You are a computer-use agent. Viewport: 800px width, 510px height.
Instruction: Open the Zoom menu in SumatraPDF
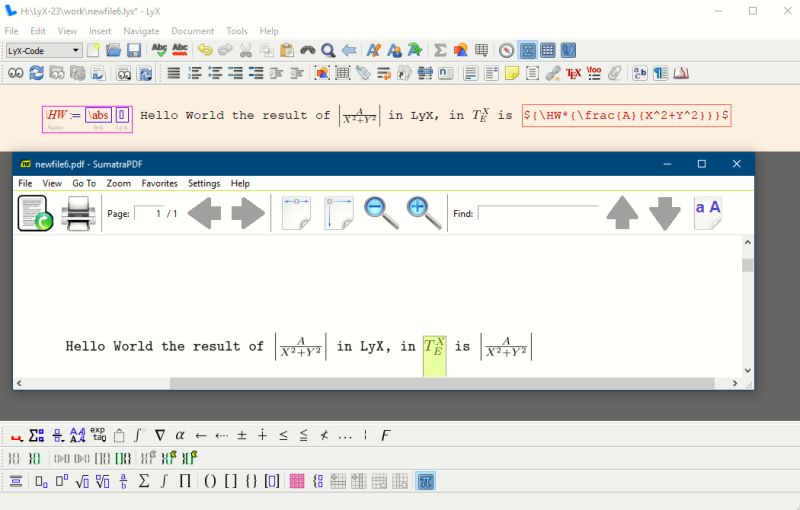tap(118, 183)
